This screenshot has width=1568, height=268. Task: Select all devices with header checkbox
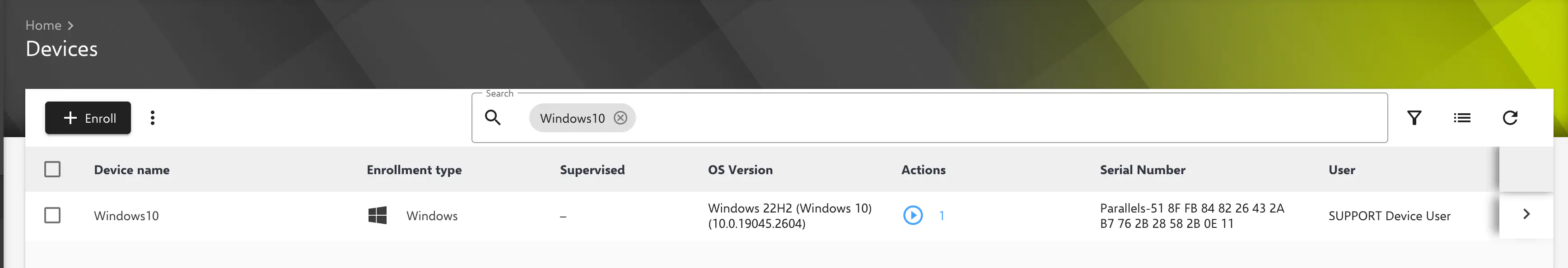click(x=52, y=170)
